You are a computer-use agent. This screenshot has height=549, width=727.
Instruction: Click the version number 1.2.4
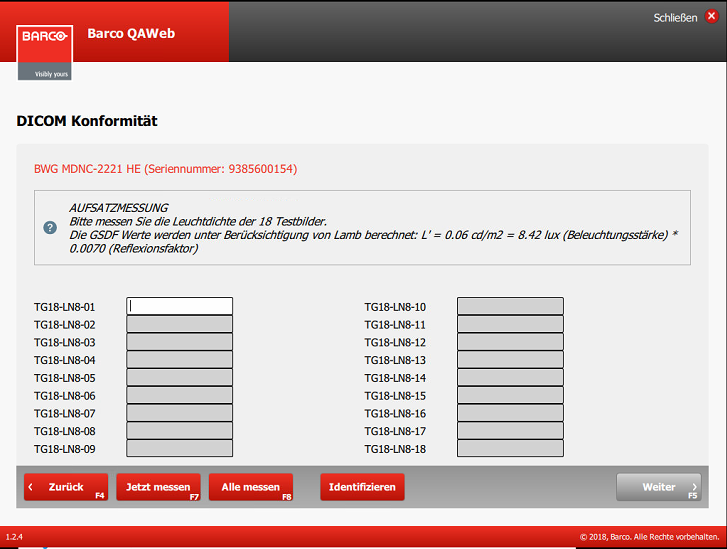click(x=14, y=537)
